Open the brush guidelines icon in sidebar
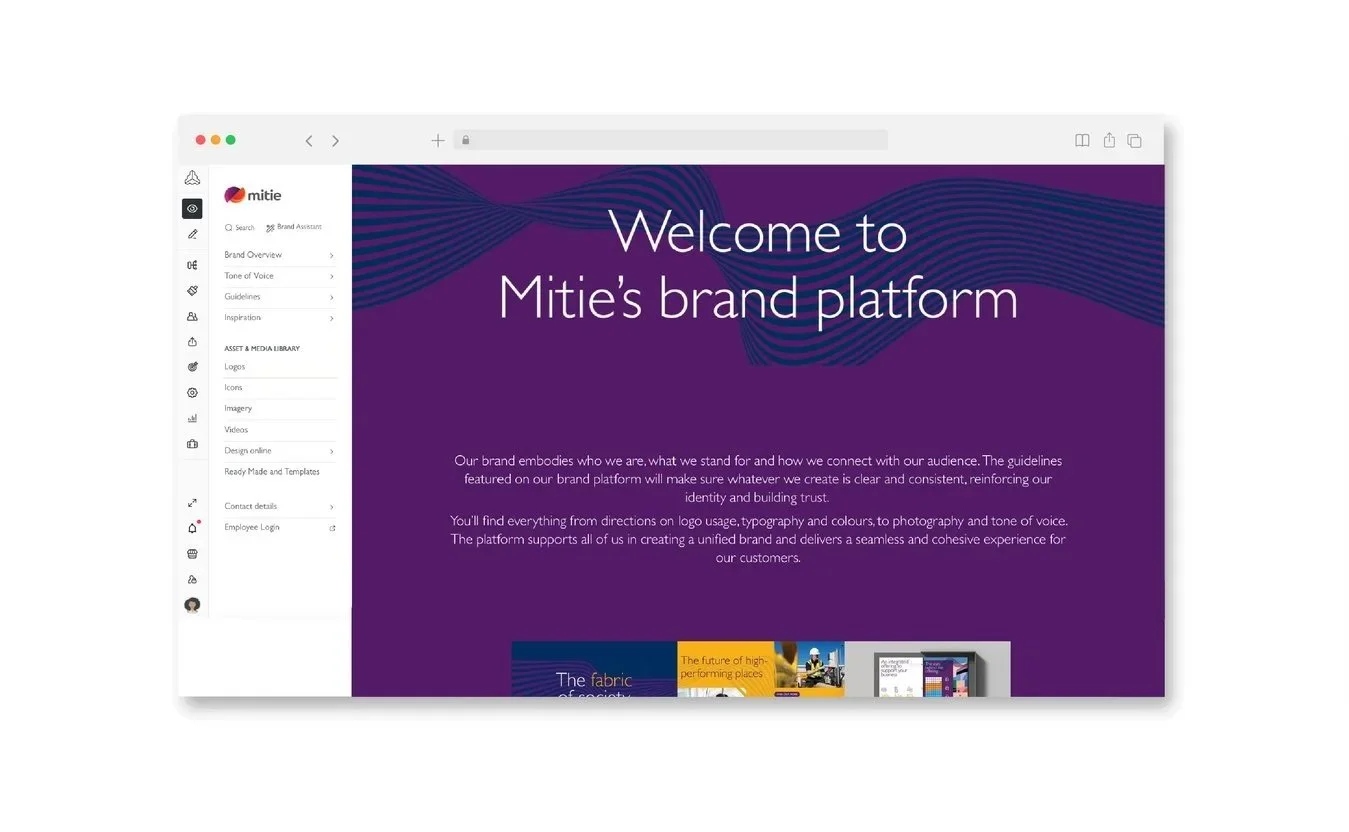This screenshot has width=1349, height=832. [x=192, y=290]
